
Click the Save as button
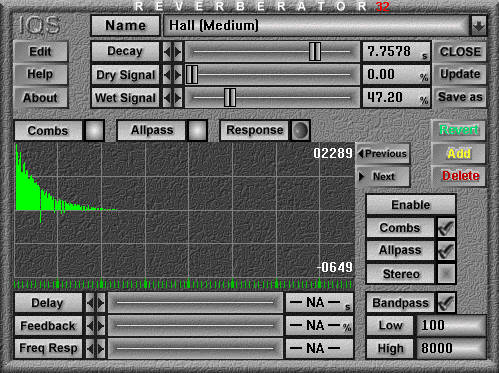(460, 97)
